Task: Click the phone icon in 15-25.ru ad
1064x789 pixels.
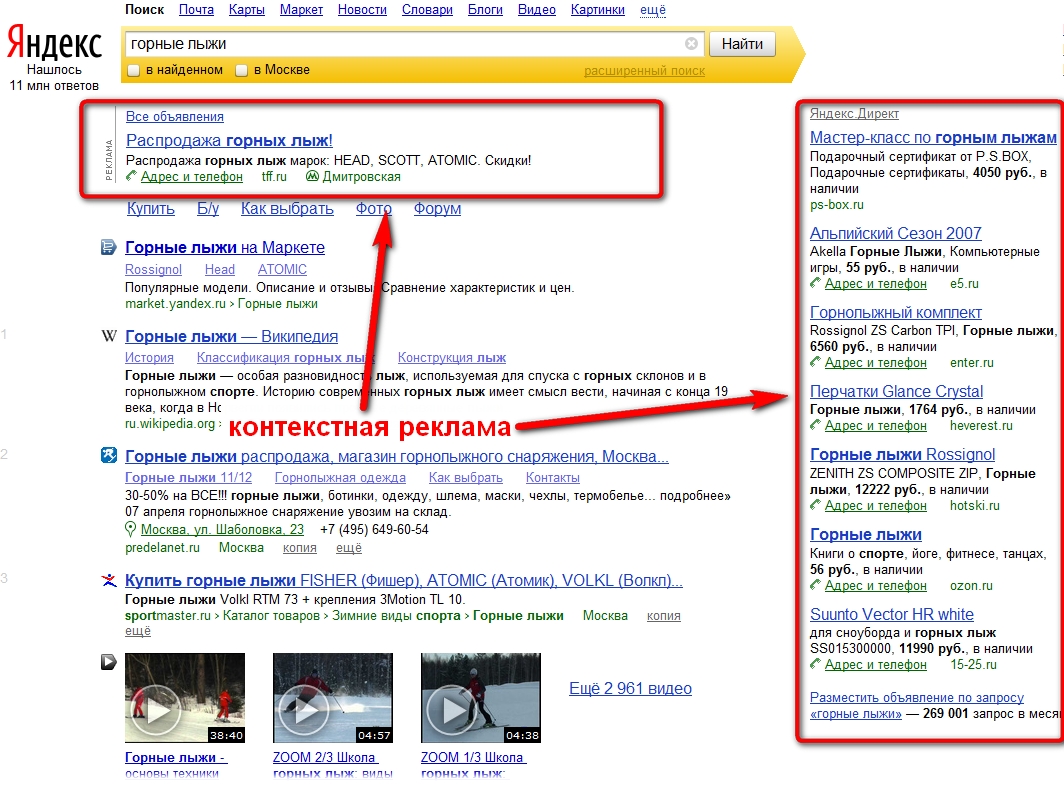Action: (815, 664)
